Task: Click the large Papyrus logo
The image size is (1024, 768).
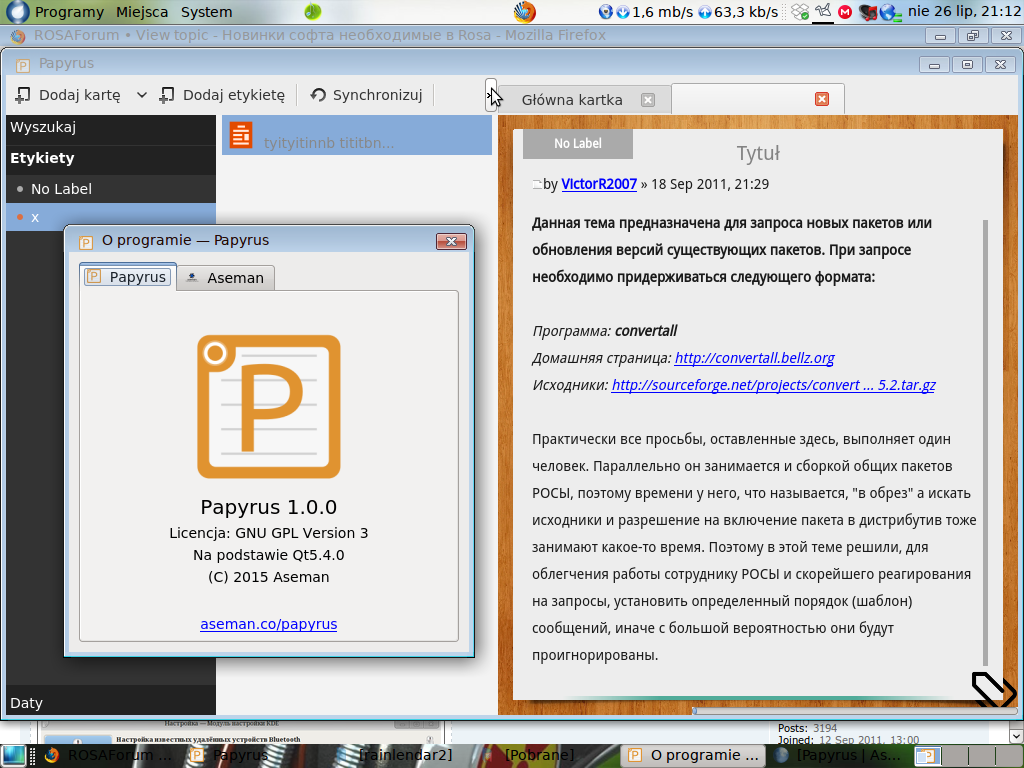Action: click(268, 407)
